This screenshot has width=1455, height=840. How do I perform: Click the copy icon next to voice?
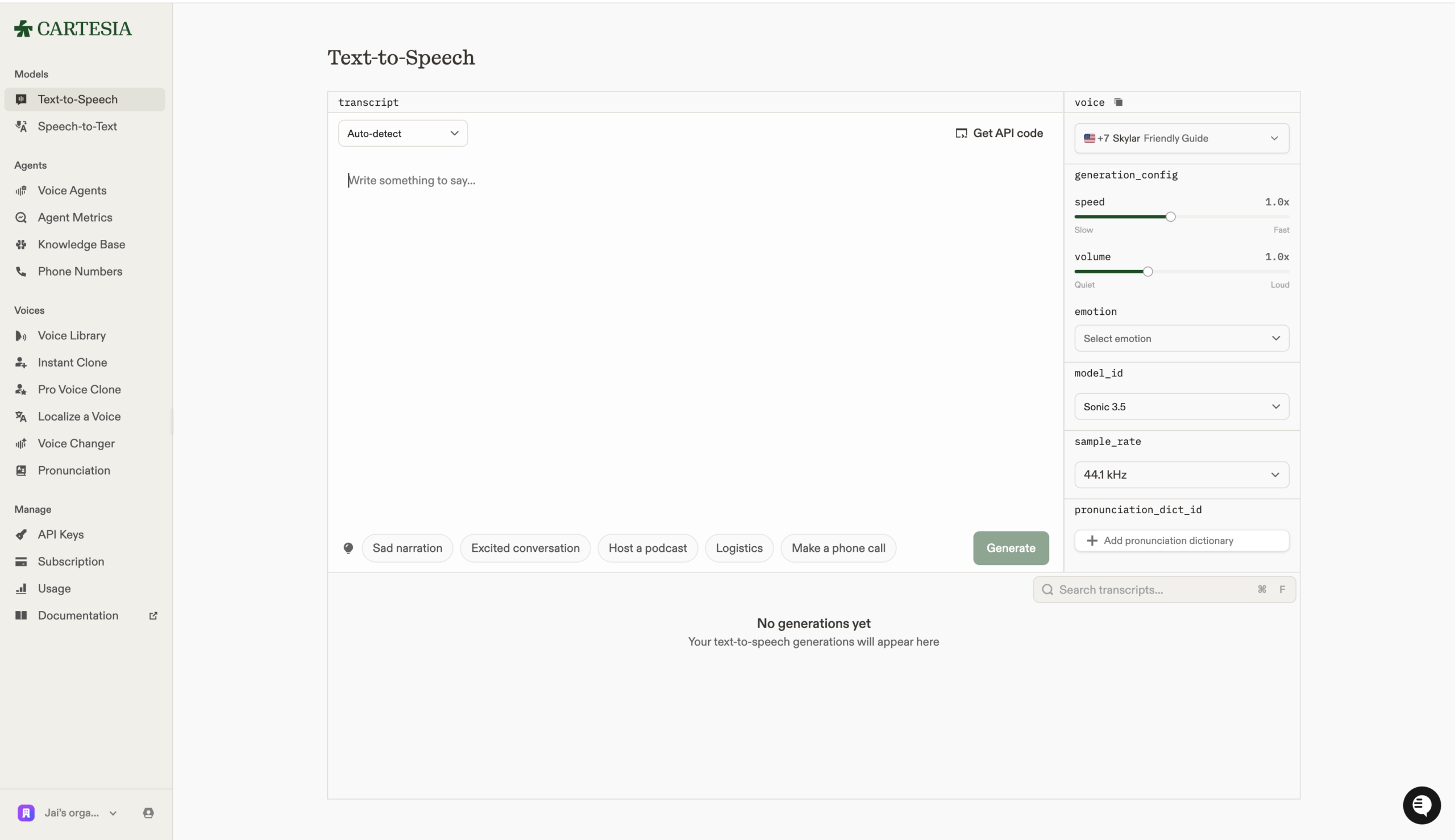click(1118, 102)
